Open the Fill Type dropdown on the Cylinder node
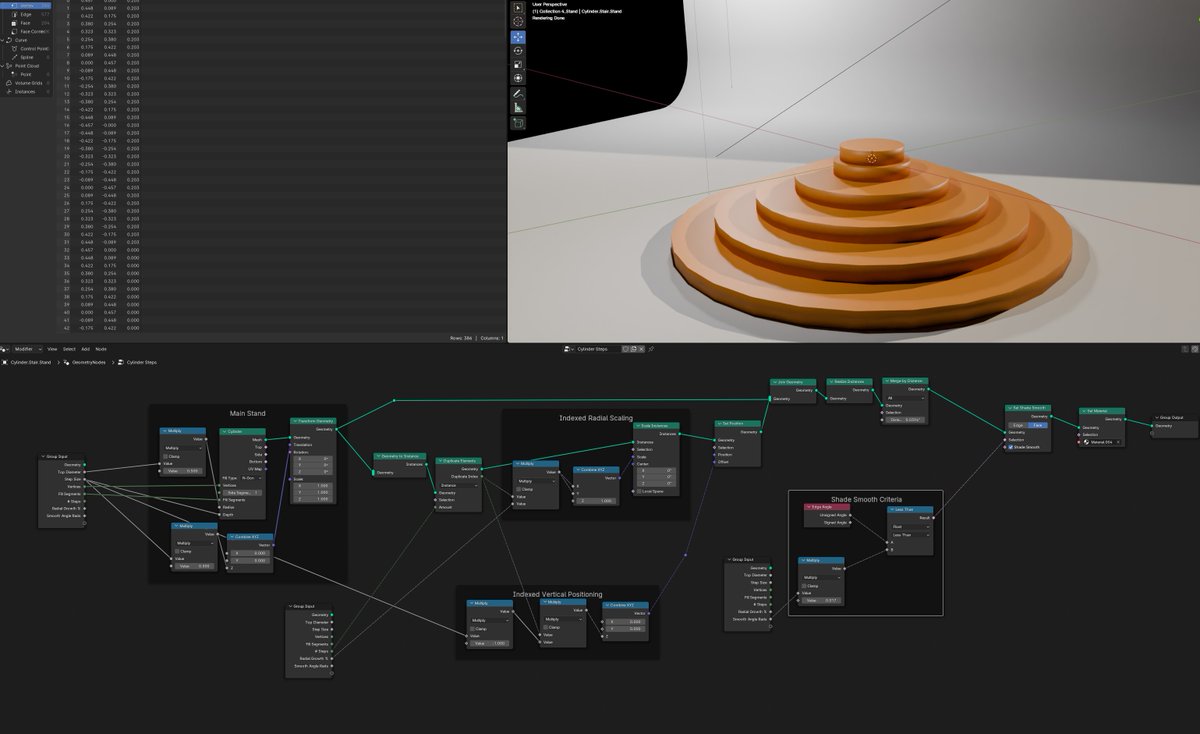Viewport: 1200px width, 734px height. [248, 478]
